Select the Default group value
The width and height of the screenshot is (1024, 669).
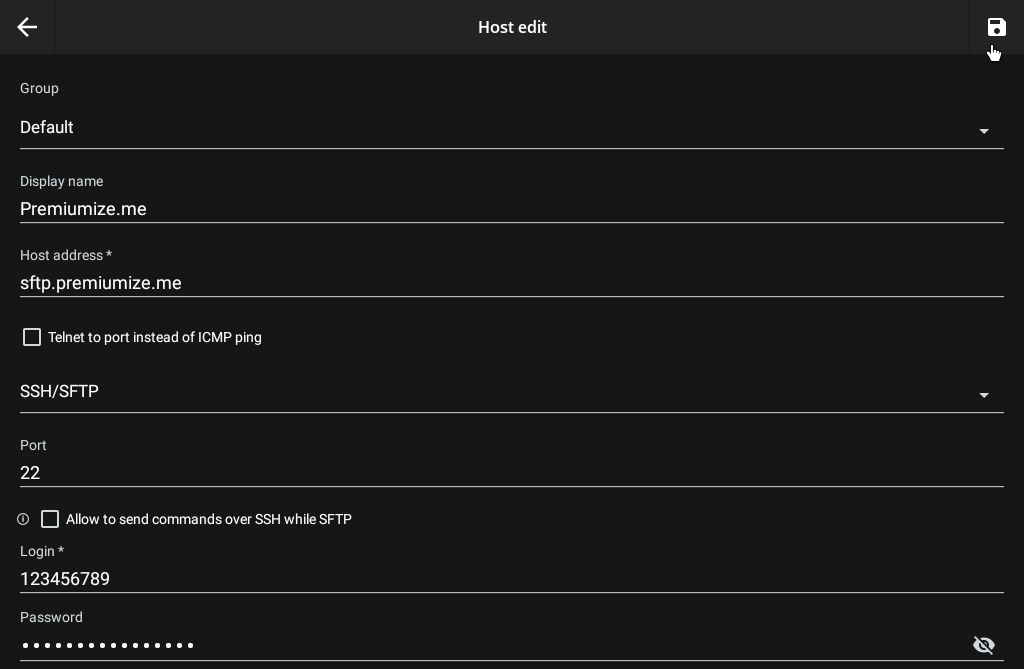(46, 127)
